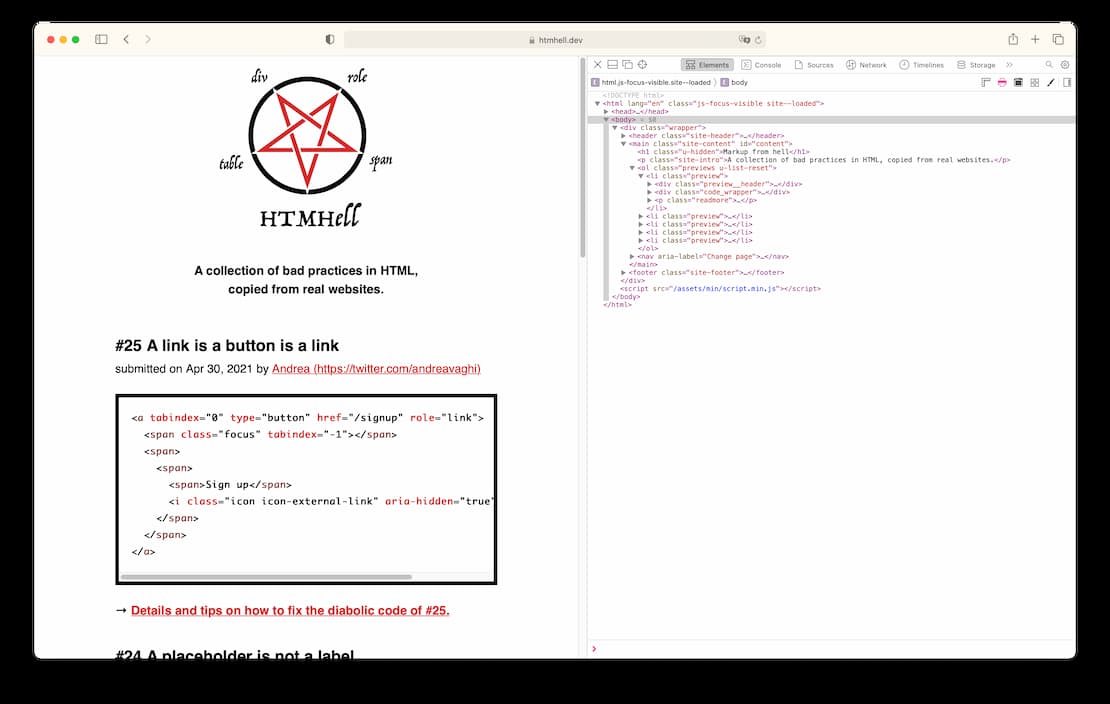Viewport: 1110px width, 704px height.
Task: Toggle the details sidebar icon
Action: [x=1067, y=82]
